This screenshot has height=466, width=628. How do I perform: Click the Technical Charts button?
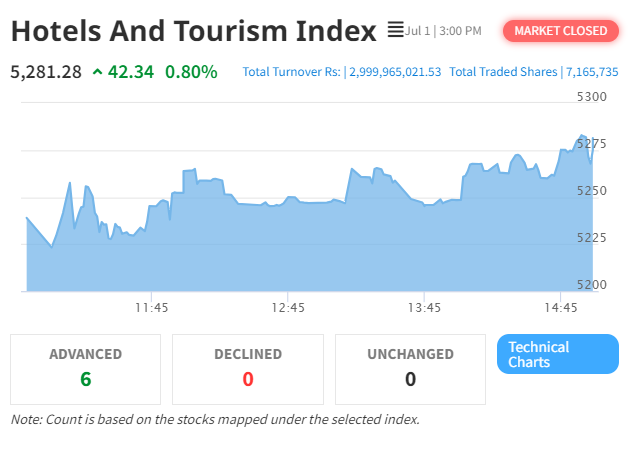pos(558,354)
